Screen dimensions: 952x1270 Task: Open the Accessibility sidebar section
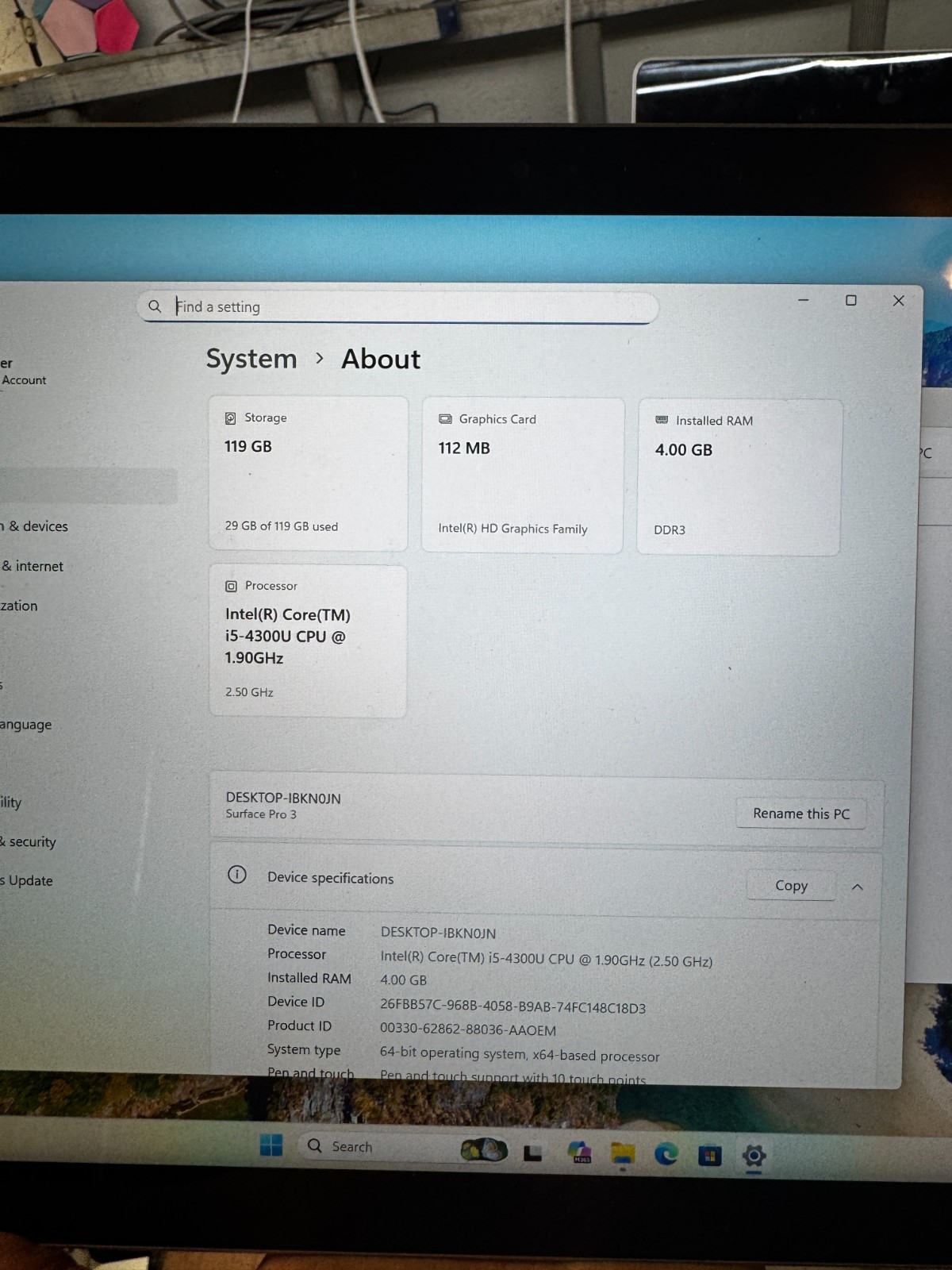[x=11, y=802]
